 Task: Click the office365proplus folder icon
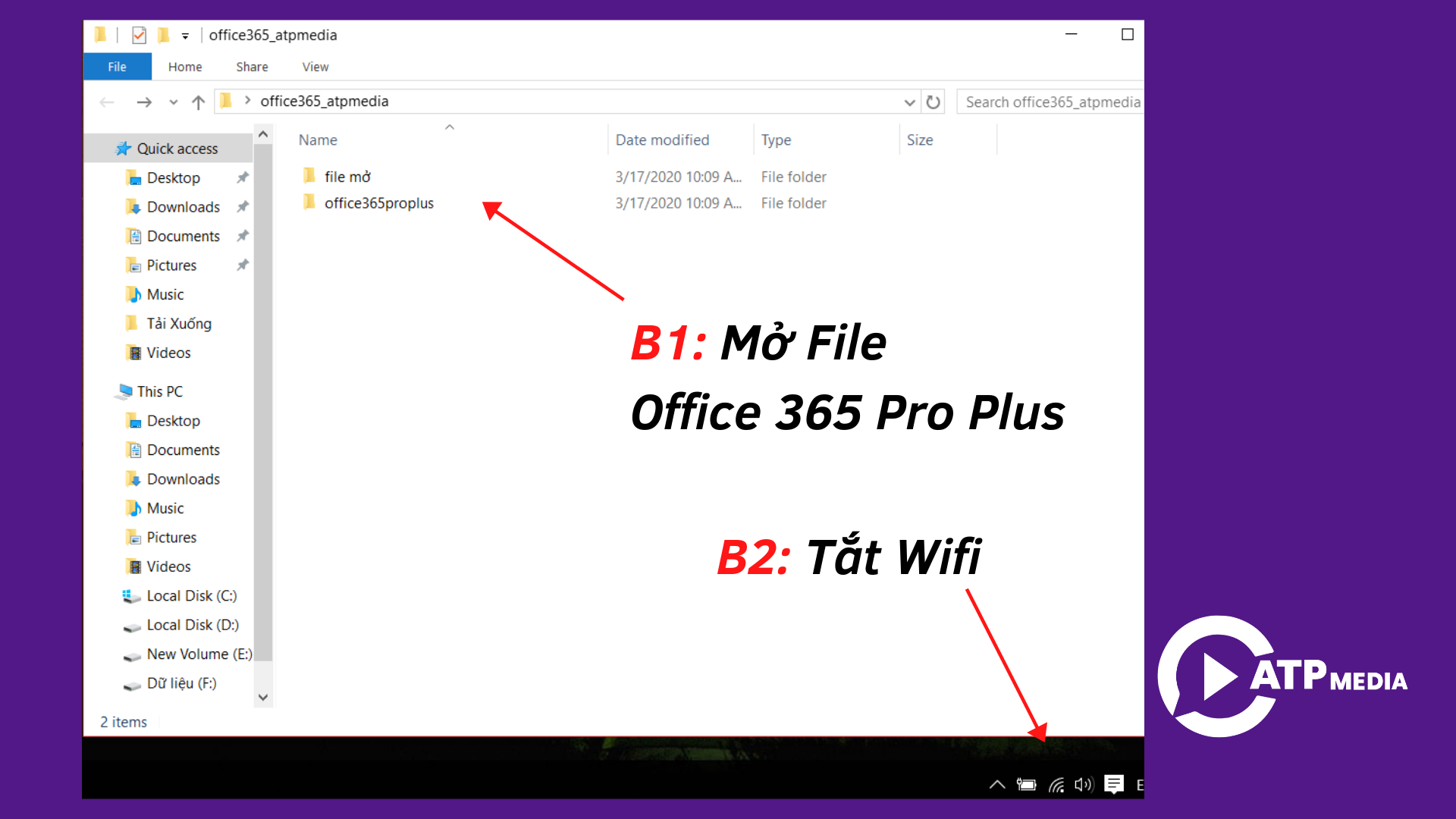pyautogui.click(x=309, y=202)
